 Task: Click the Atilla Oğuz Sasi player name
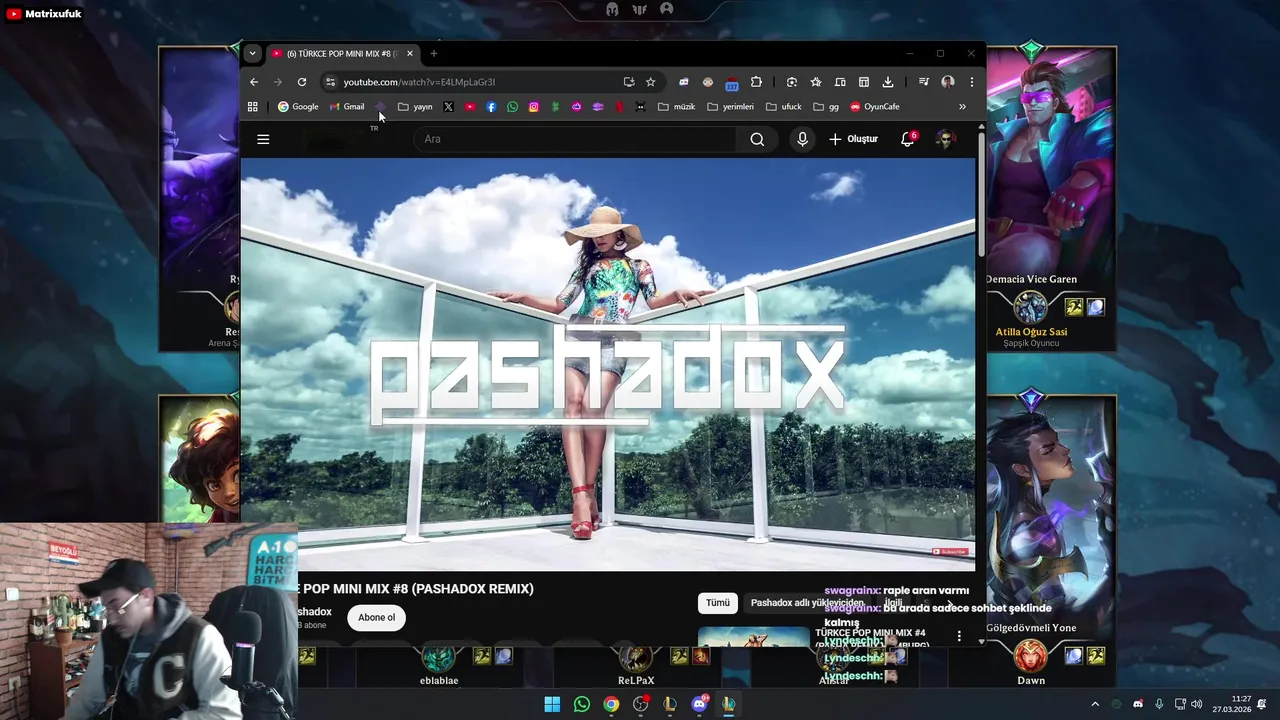pyautogui.click(x=1031, y=332)
